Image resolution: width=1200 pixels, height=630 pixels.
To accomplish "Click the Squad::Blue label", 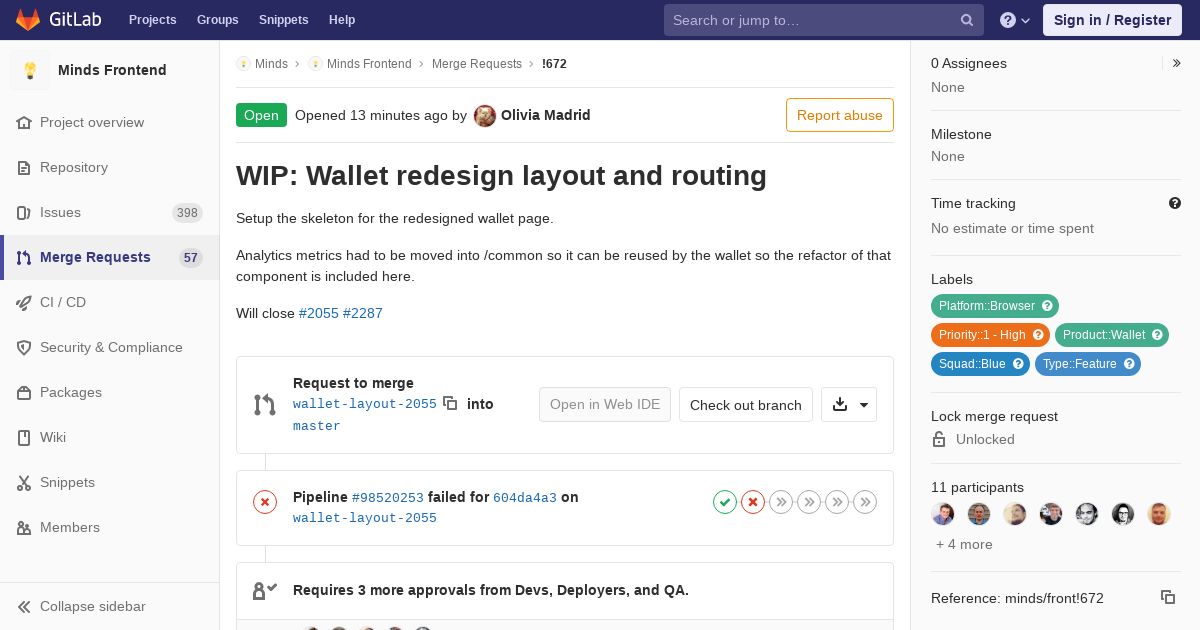I will [980, 364].
